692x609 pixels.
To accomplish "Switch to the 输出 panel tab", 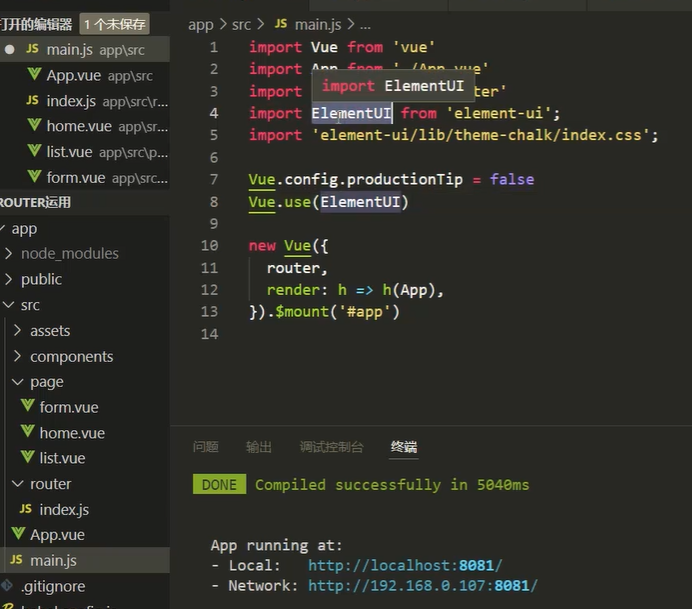I will tap(259, 447).
